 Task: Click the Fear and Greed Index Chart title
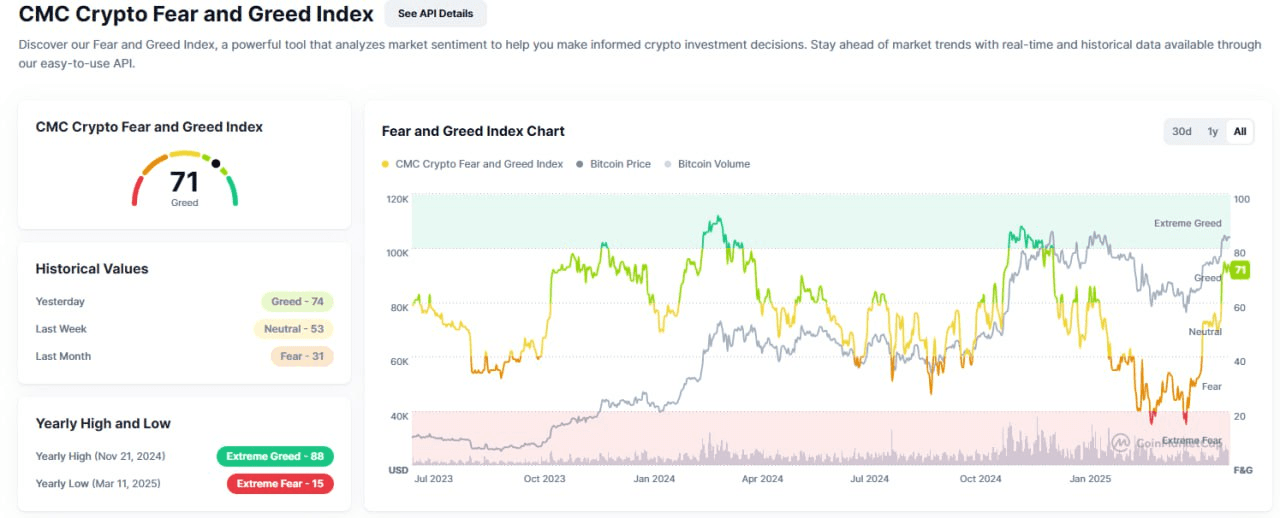click(x=473, y=131)
